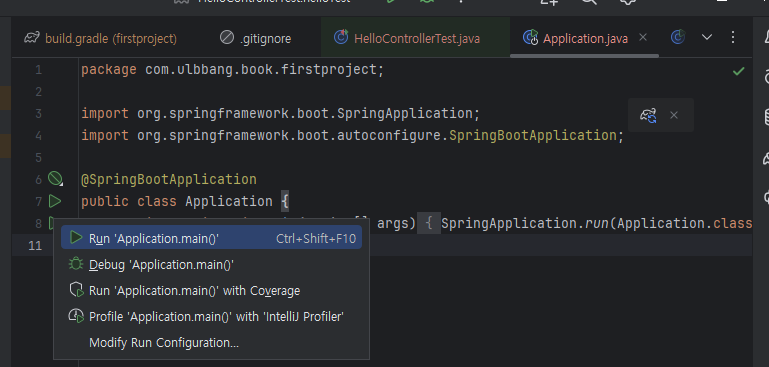Click line number 11 in the gutter

coord(35,245)
